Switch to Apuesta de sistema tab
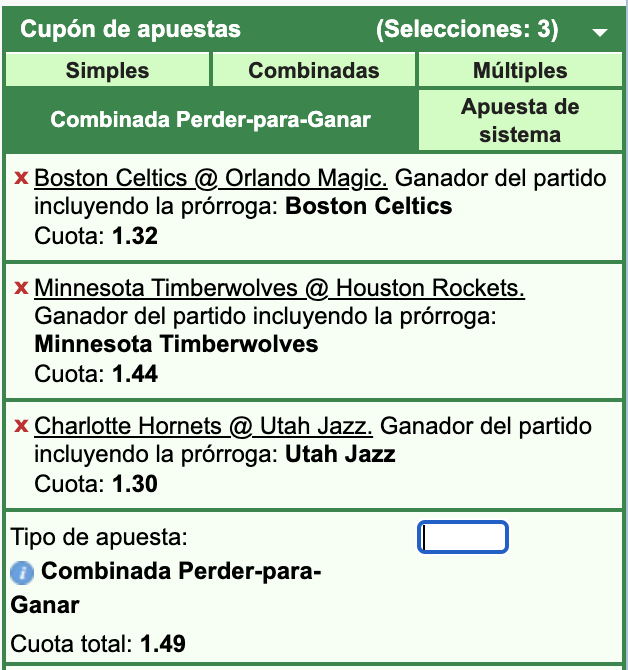628x670 pixels. [x=520, y=120]
